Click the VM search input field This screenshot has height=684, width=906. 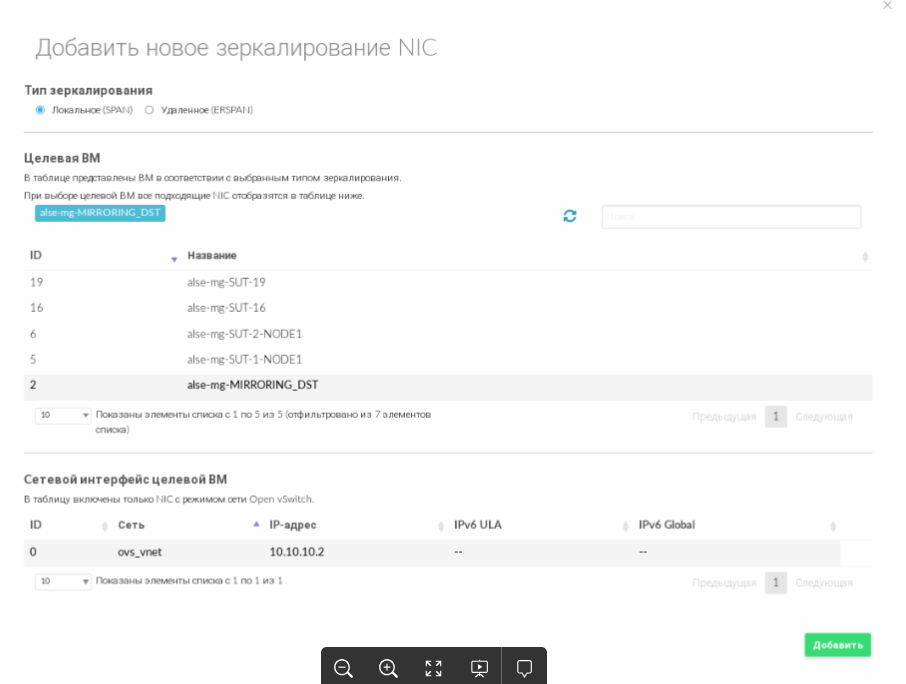pos(731,217)
